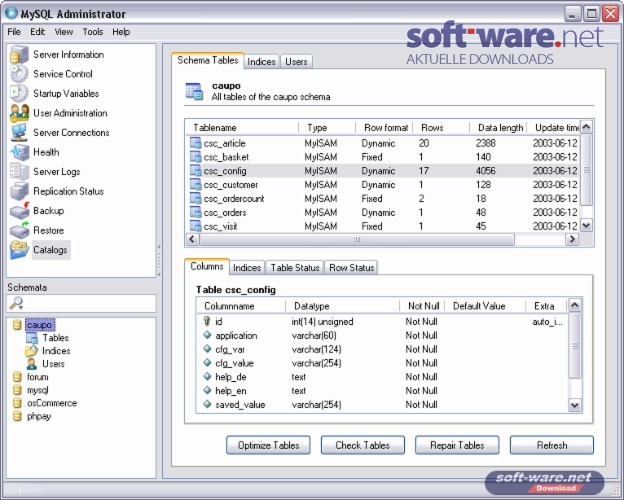This screenshot has width=624, height=500.
Task: Click the columns list scroll-up arrow
Action: click(575, 305)
